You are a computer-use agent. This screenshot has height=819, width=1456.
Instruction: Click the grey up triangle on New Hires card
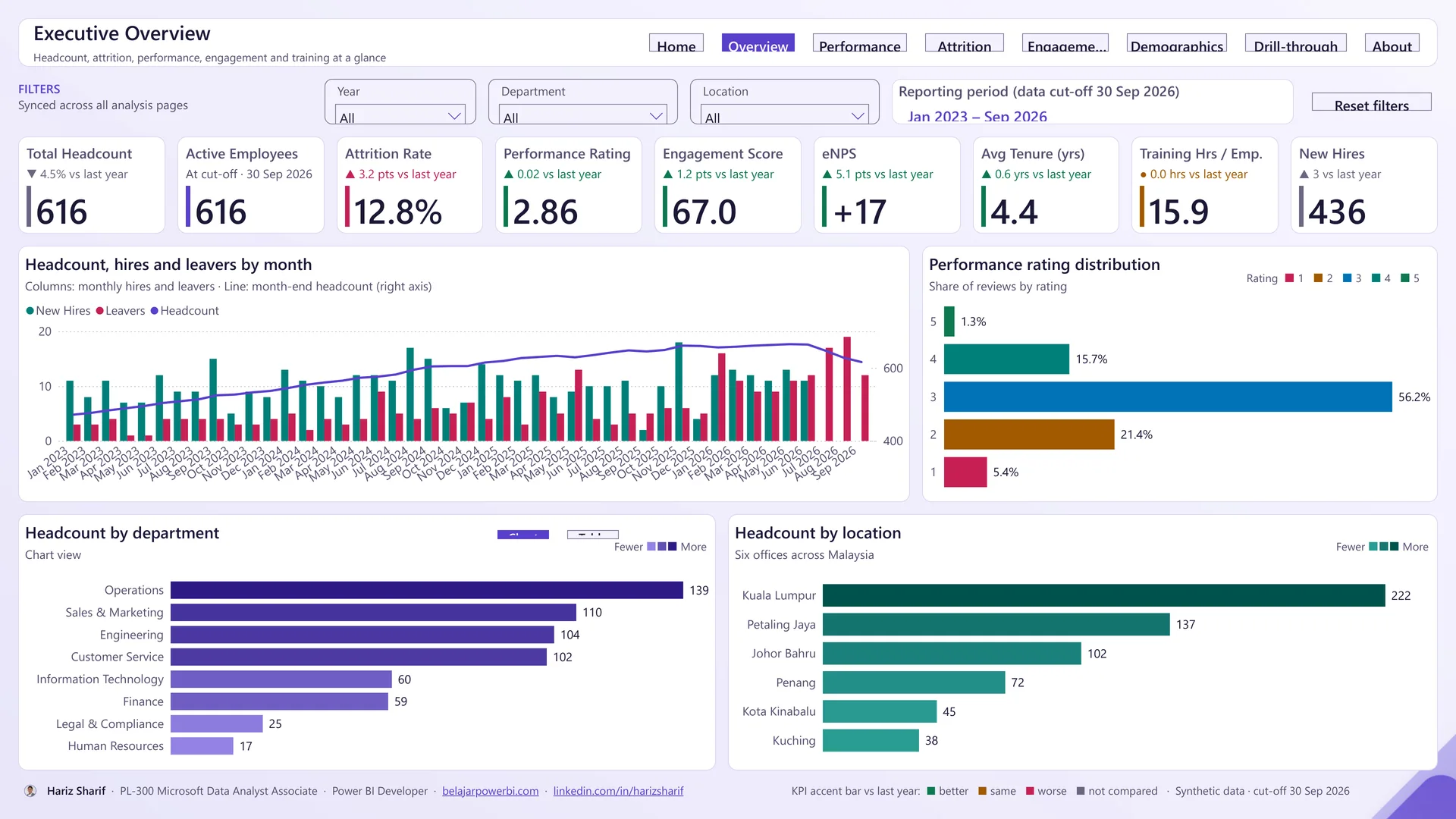coord(1304,174)
